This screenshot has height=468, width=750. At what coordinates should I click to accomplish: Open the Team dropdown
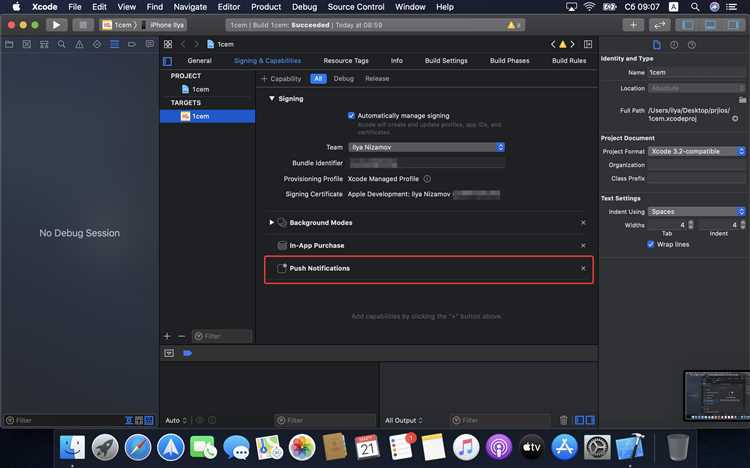(x=427, y=147)
